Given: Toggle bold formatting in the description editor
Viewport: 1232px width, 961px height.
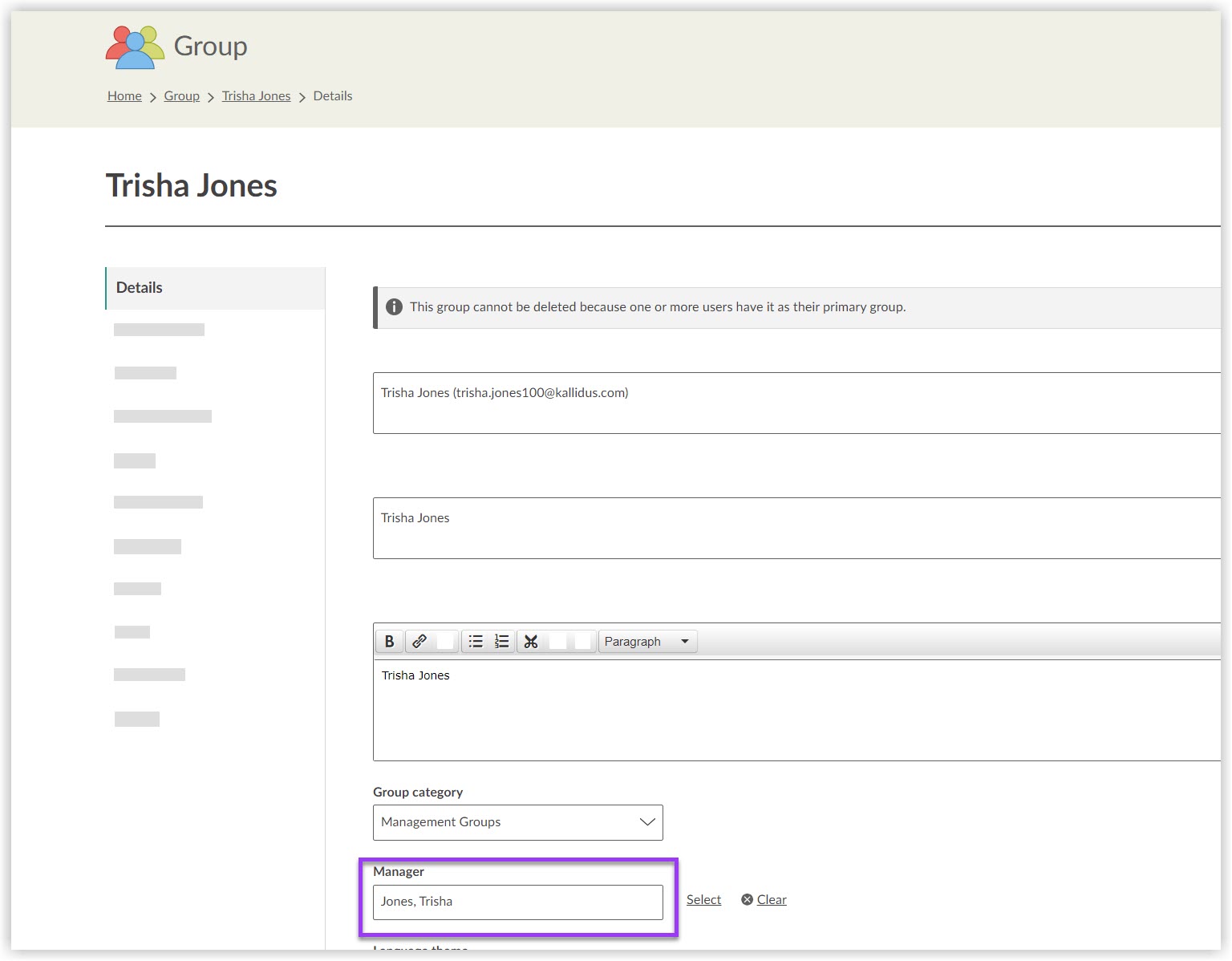Looking at the screenshot, I should pos(388,641).
